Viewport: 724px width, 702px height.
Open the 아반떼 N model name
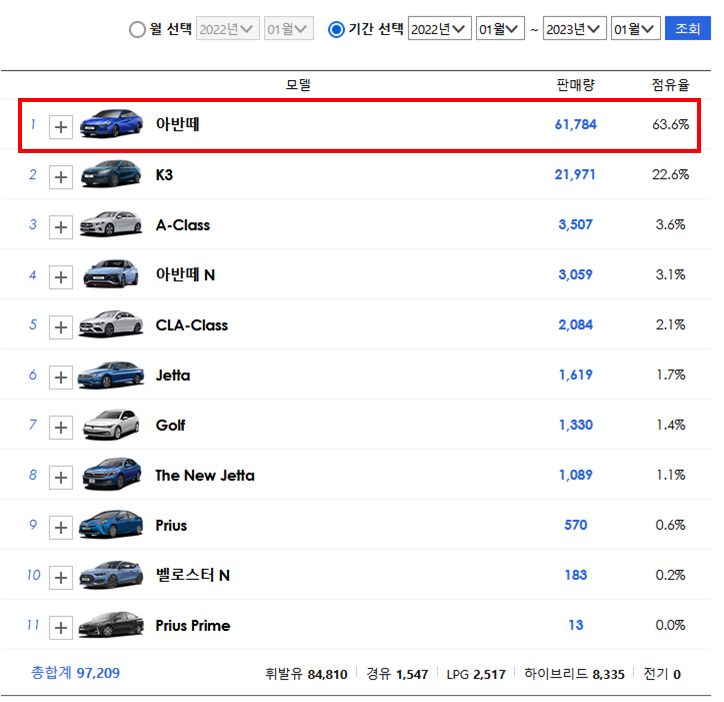coord(186,275)
